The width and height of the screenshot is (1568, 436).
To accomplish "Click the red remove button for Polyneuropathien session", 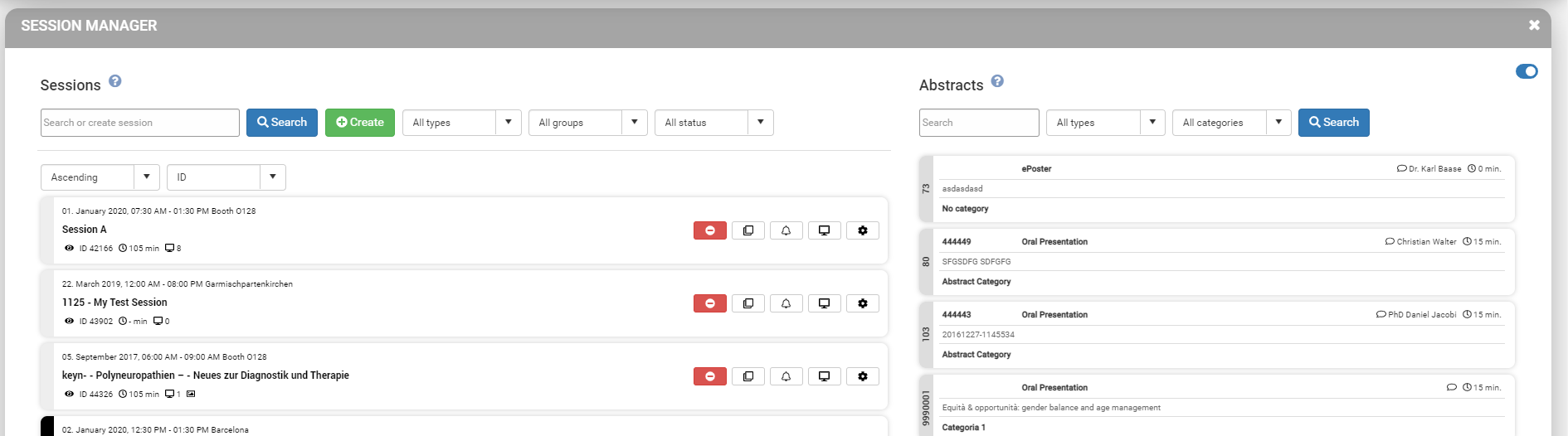I will (710, 376).
